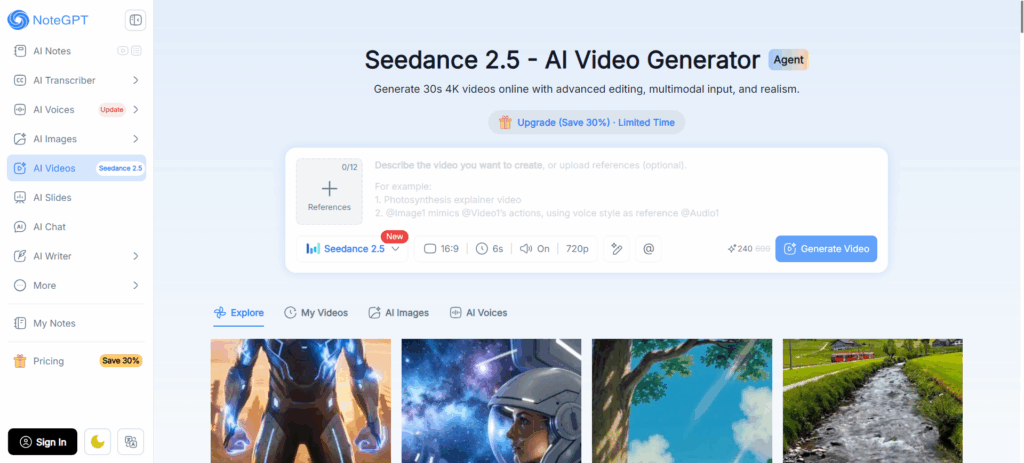
Task: Click the Save 30% pricing badge
Action: coord(121,360)
